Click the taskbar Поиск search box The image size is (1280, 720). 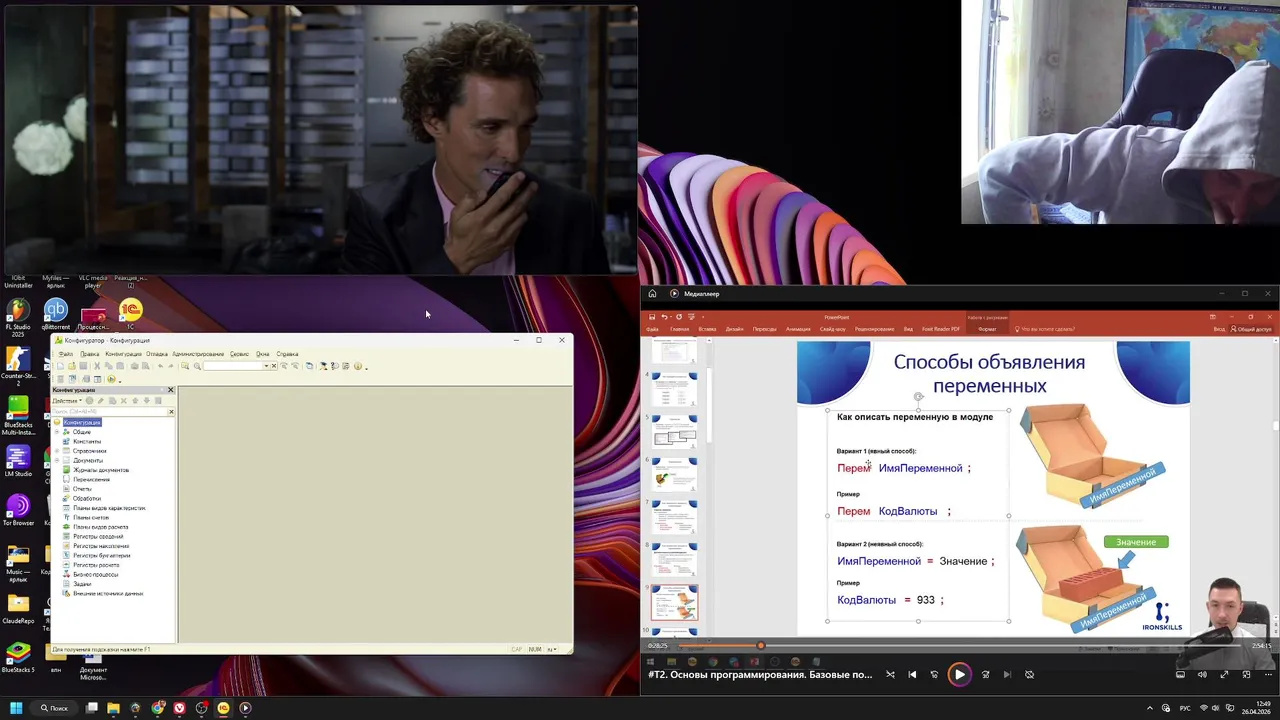tap(55, 708)
